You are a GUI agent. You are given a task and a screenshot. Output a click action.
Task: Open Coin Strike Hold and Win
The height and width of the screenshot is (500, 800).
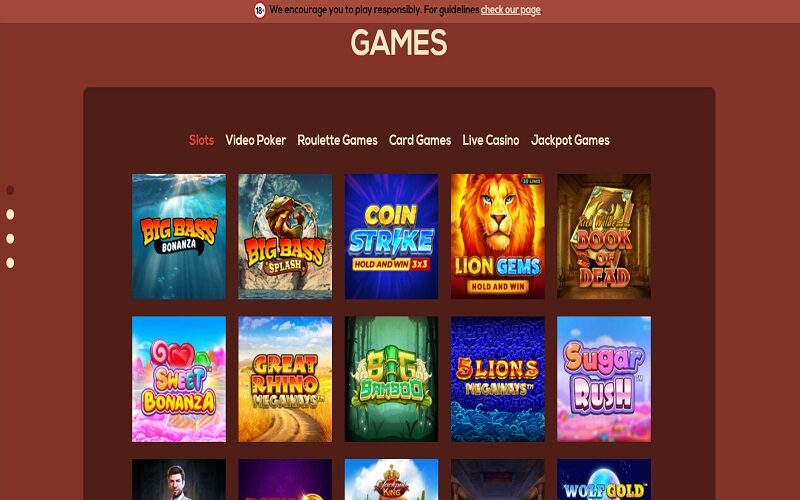tap(391, 236)
